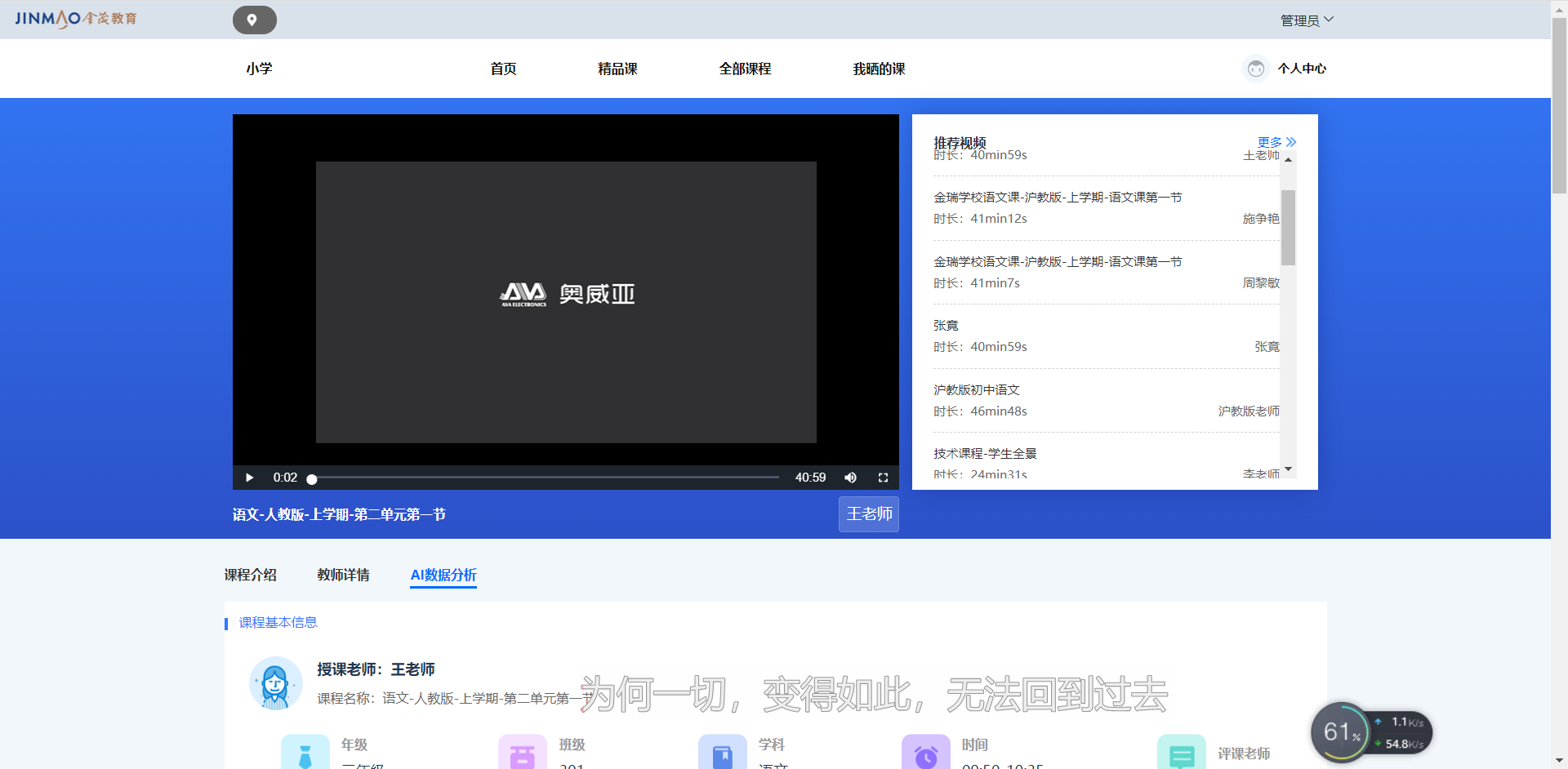Click the 王老师 teacher button
Image resolution: width=1568 pixels, height=769 pixels.
pyautogui.click(x=869, y=514)
